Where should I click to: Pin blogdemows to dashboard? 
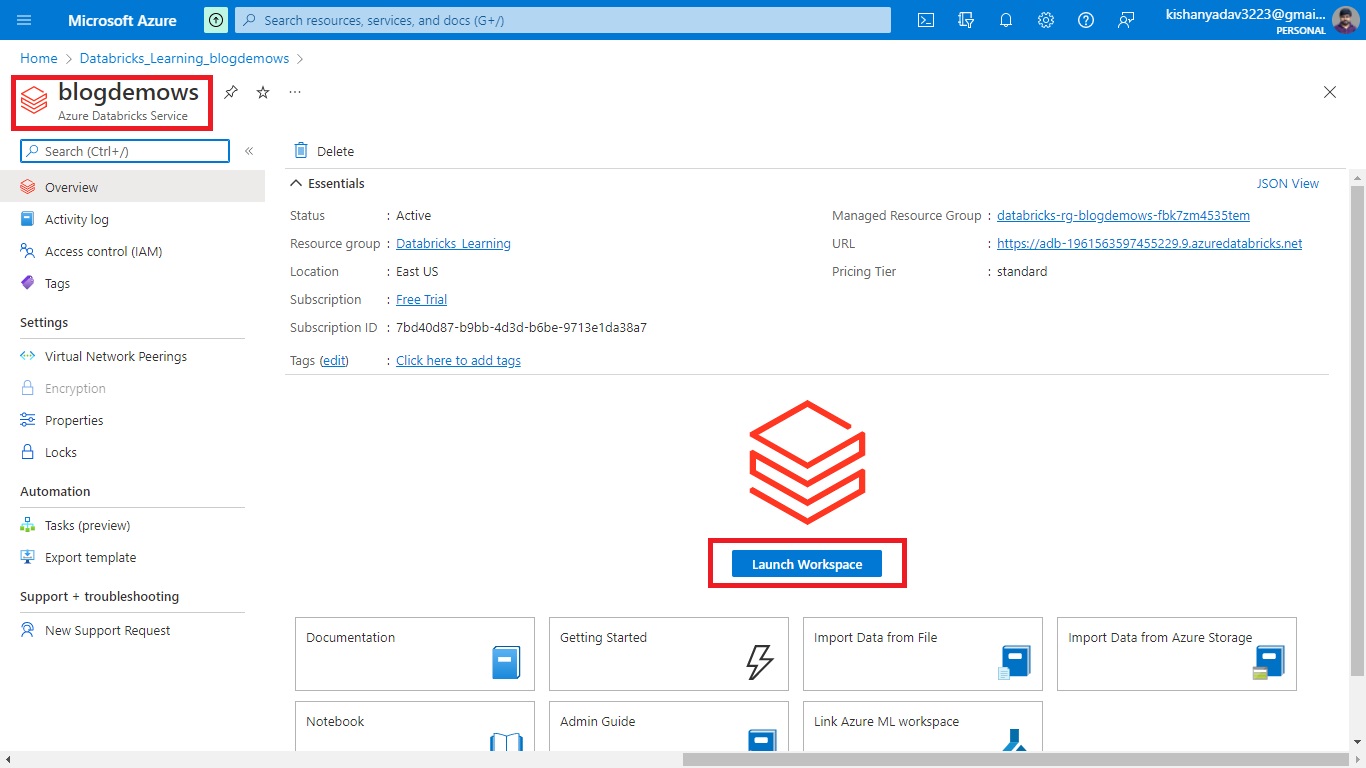click(231, 92)
